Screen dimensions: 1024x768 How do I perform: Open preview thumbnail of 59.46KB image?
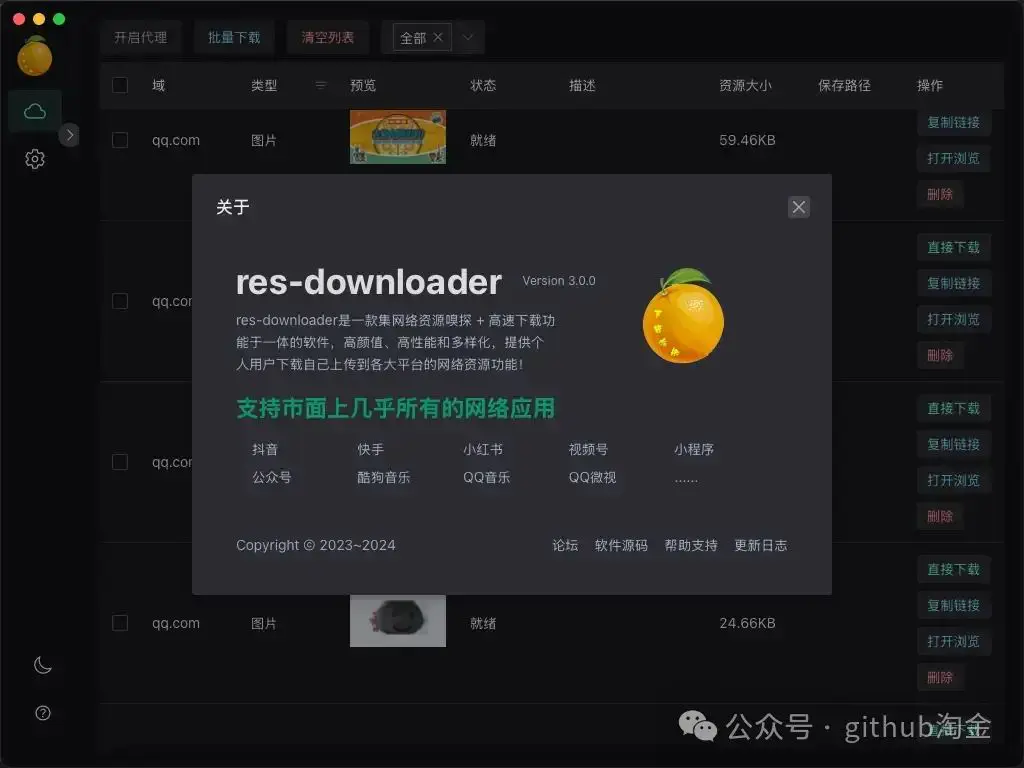[398, 136]
